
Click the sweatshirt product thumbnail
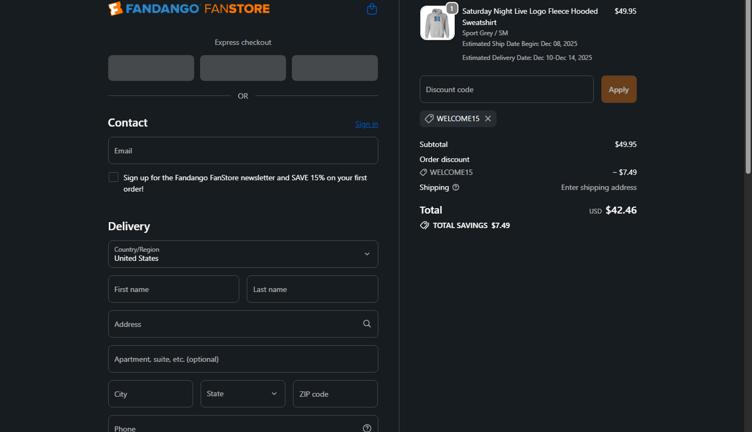pyautogui.click(x=437, y=23)
